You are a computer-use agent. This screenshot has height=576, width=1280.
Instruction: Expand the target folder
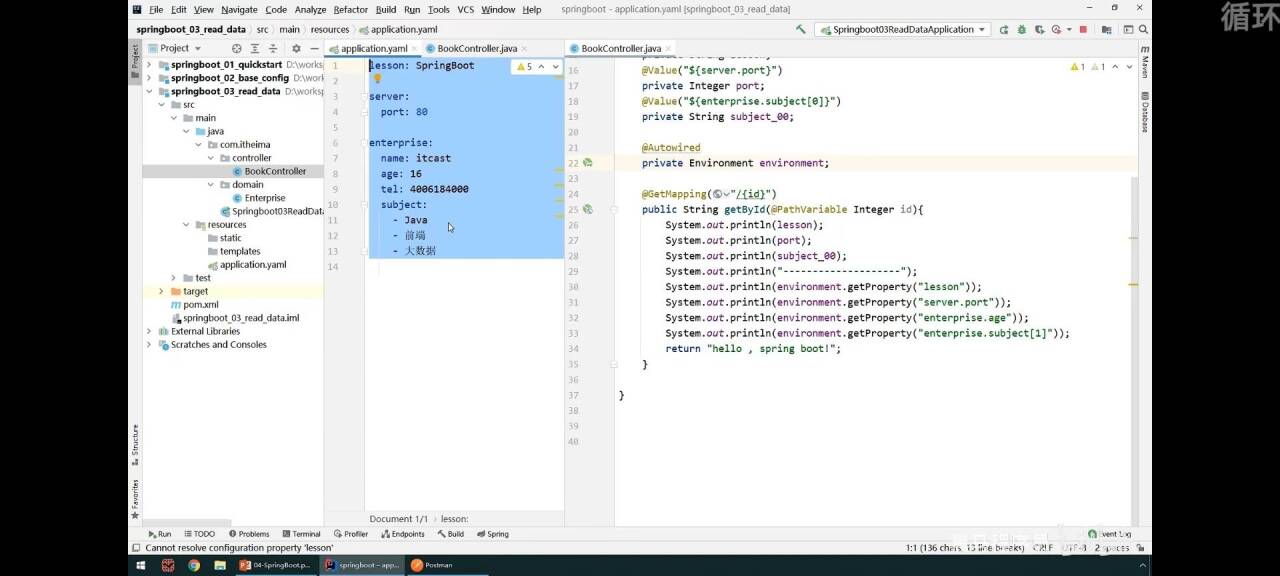click(161, 291)
